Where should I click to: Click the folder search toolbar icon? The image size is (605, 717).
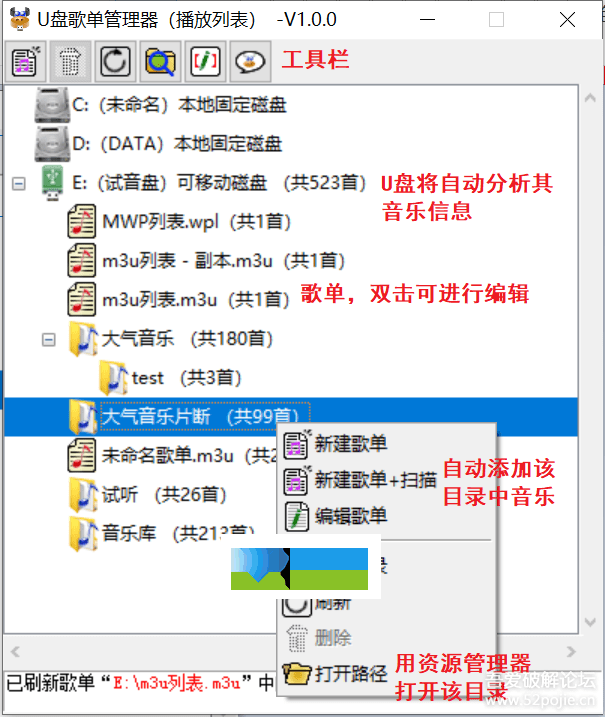coord(160,61)
